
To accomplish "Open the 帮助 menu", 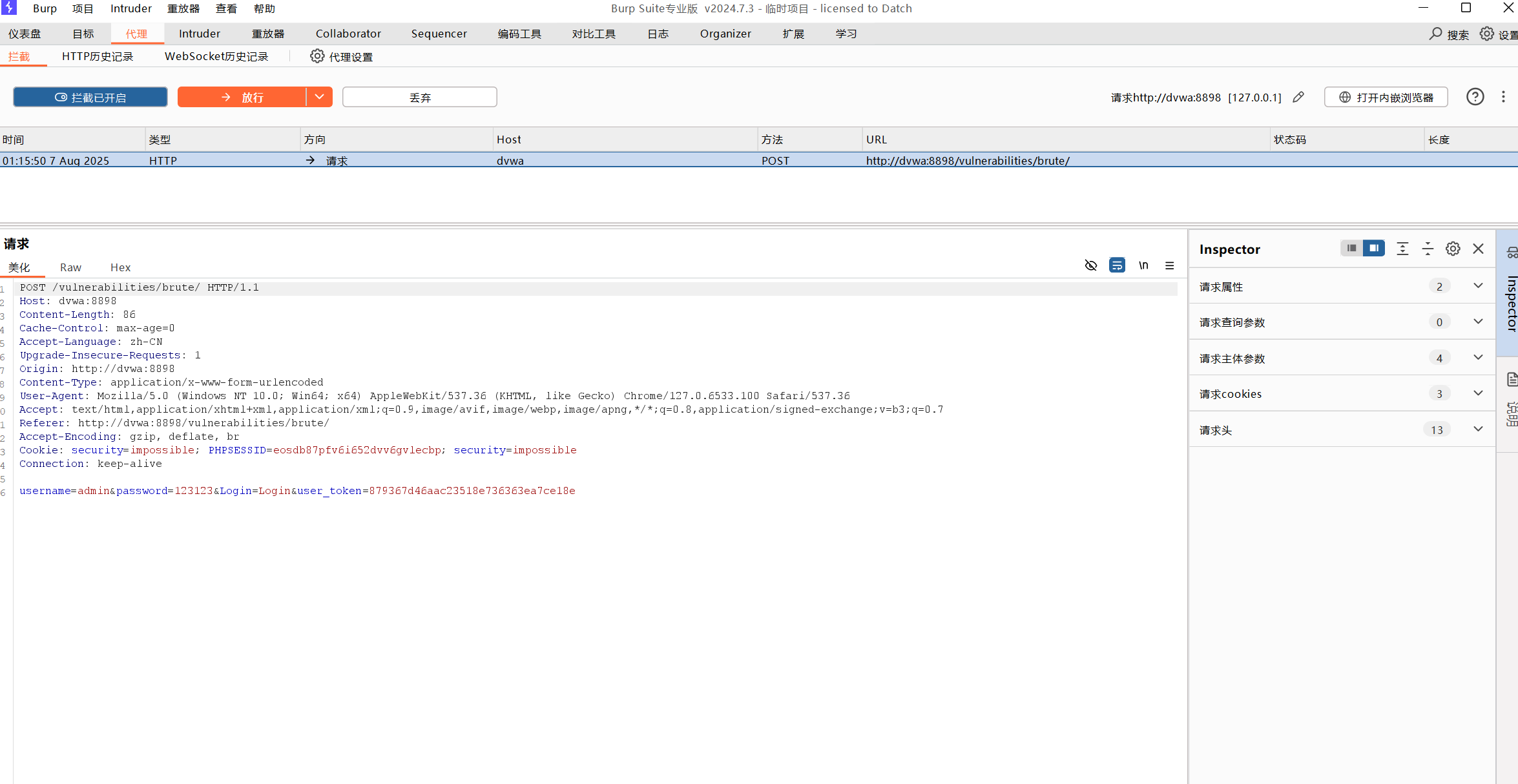I will [x=264, y=8].
